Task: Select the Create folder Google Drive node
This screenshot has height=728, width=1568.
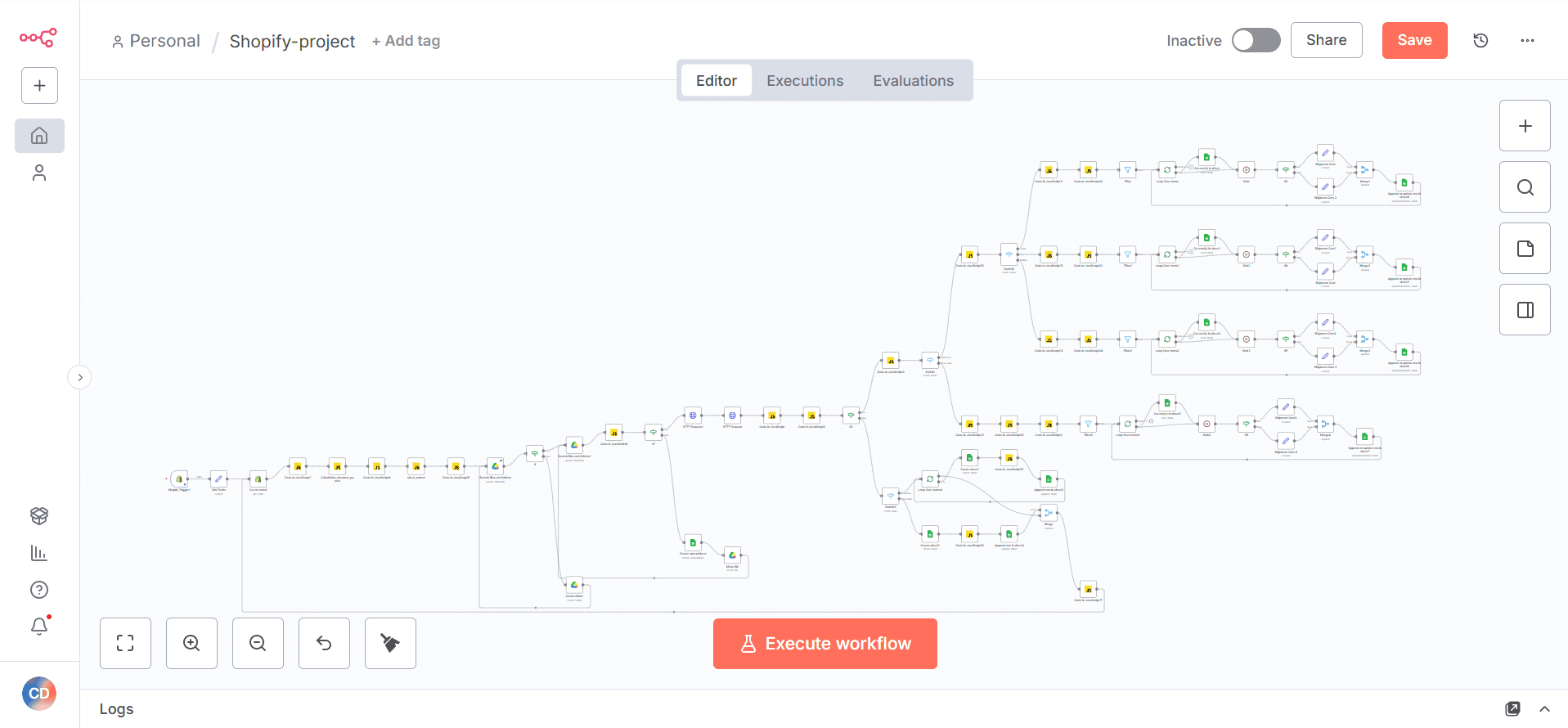Action: pos(574,584)
